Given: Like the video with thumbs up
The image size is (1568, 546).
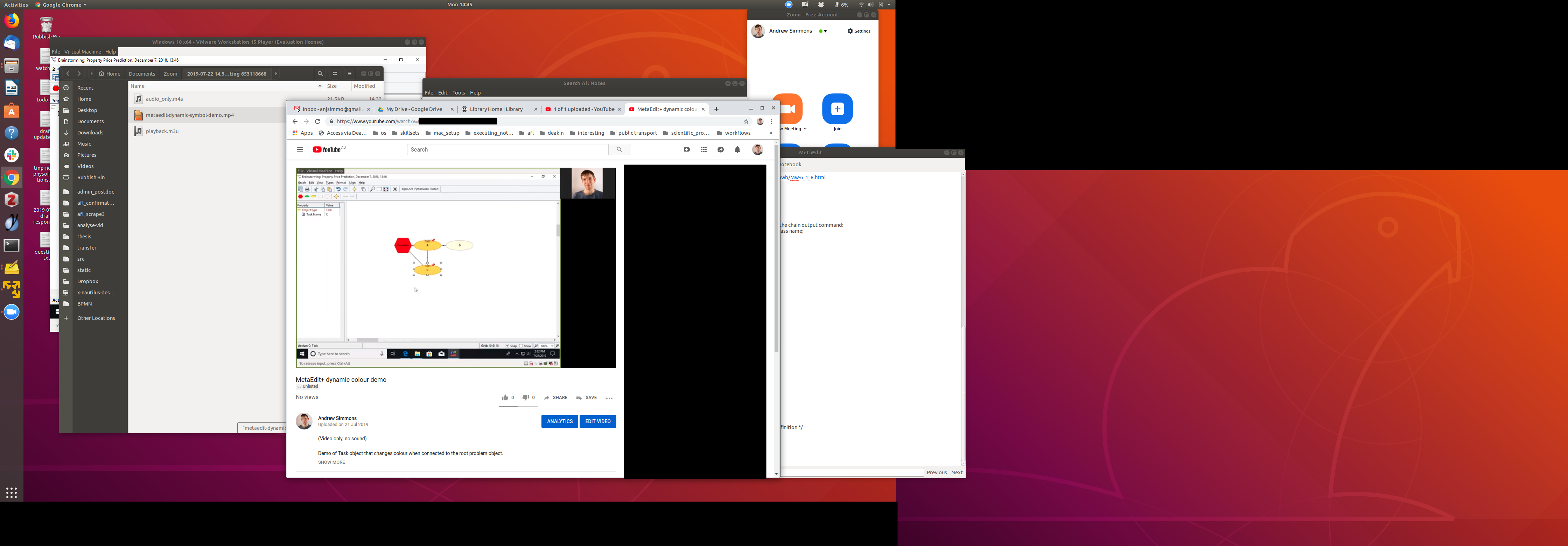Looking at the screenshot, I should 505,398.
